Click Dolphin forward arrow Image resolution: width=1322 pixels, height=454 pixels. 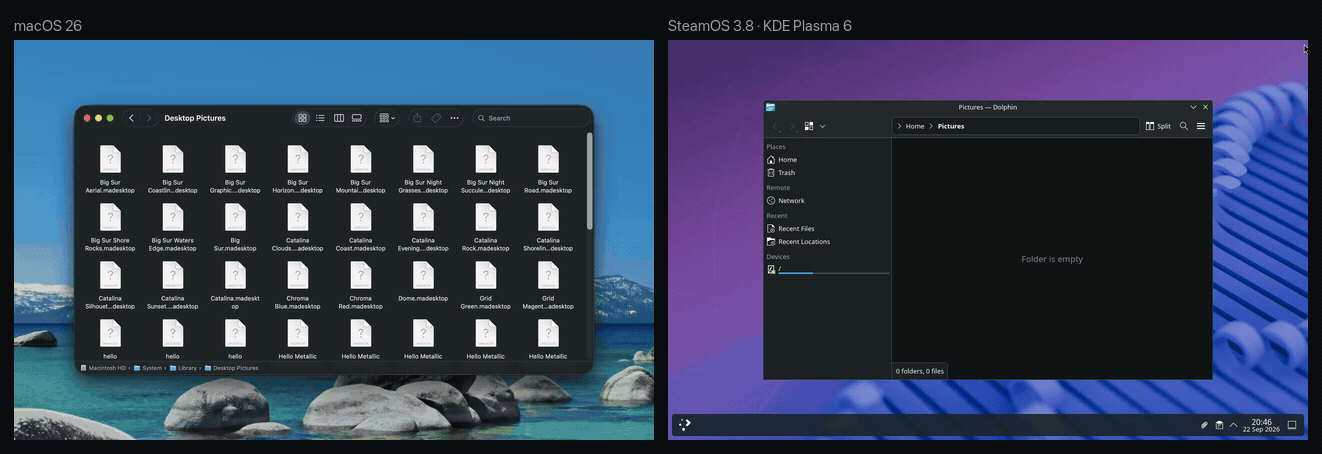pos(791,127)
